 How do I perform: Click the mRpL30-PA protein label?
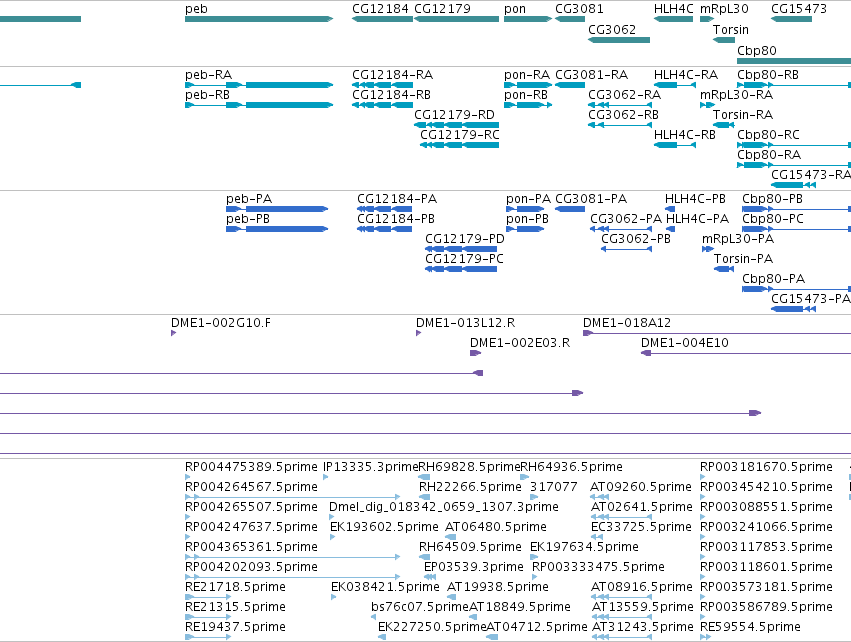coord(738,239)
